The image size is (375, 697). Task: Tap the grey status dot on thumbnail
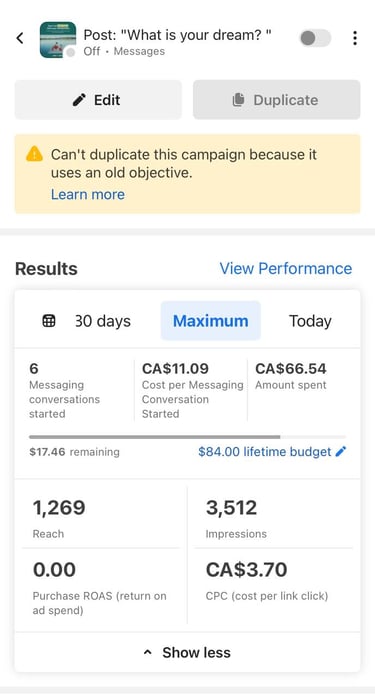click(x=70, y=53)
